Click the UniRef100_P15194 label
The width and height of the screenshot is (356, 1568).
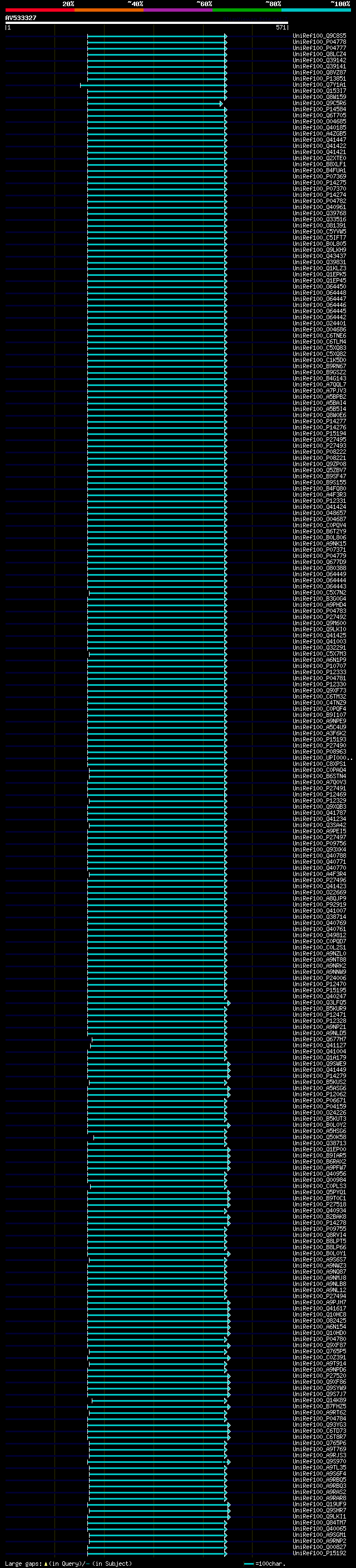[x=319, y=433]
